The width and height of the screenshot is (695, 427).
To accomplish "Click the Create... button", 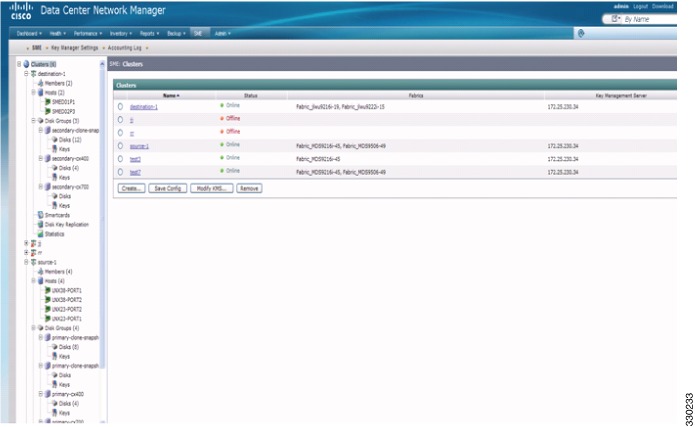I will [x=131, y=188].
